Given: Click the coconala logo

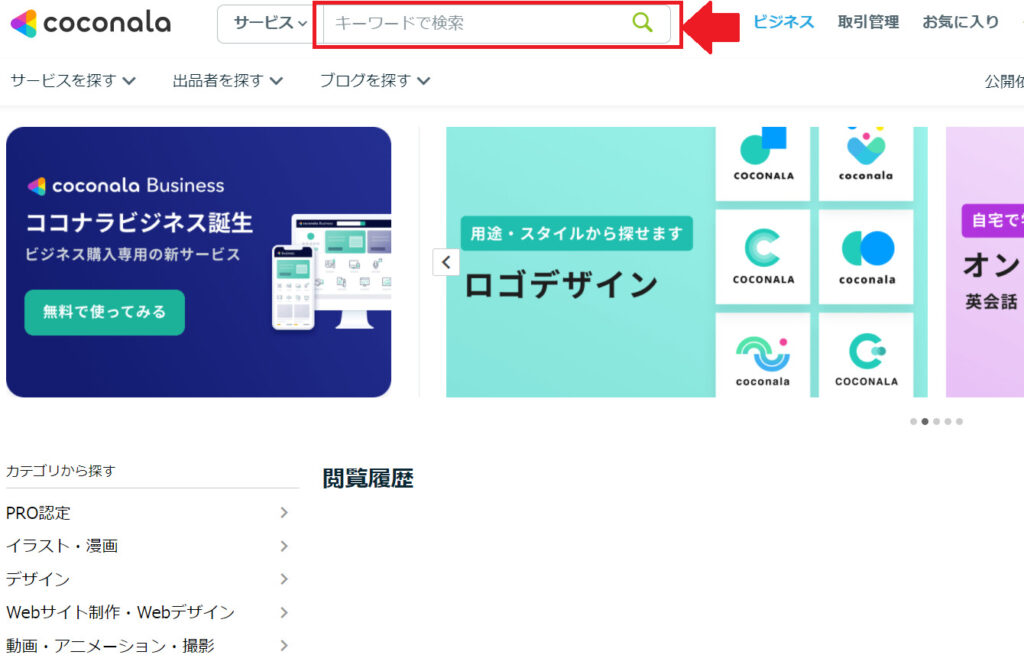Looking at the screenshot, I should coord(91,24).
